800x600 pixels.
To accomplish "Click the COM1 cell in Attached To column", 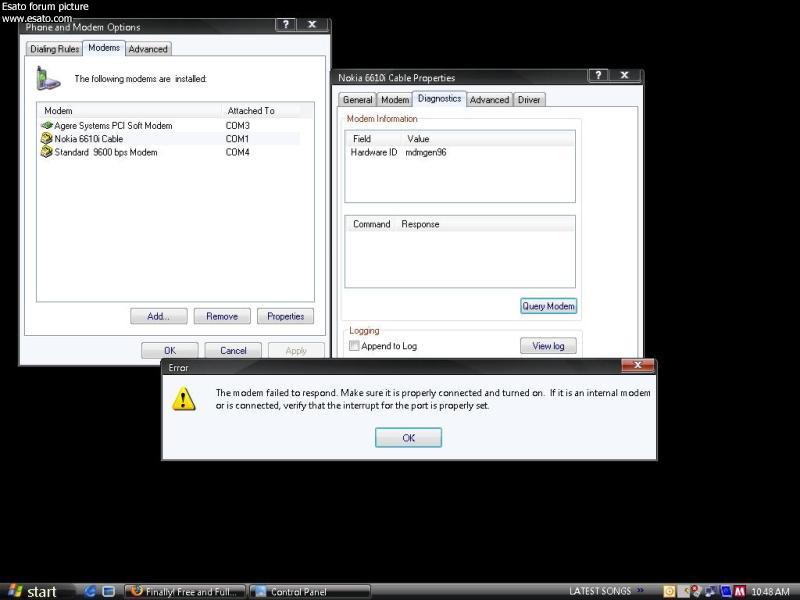I will (237, 139).
